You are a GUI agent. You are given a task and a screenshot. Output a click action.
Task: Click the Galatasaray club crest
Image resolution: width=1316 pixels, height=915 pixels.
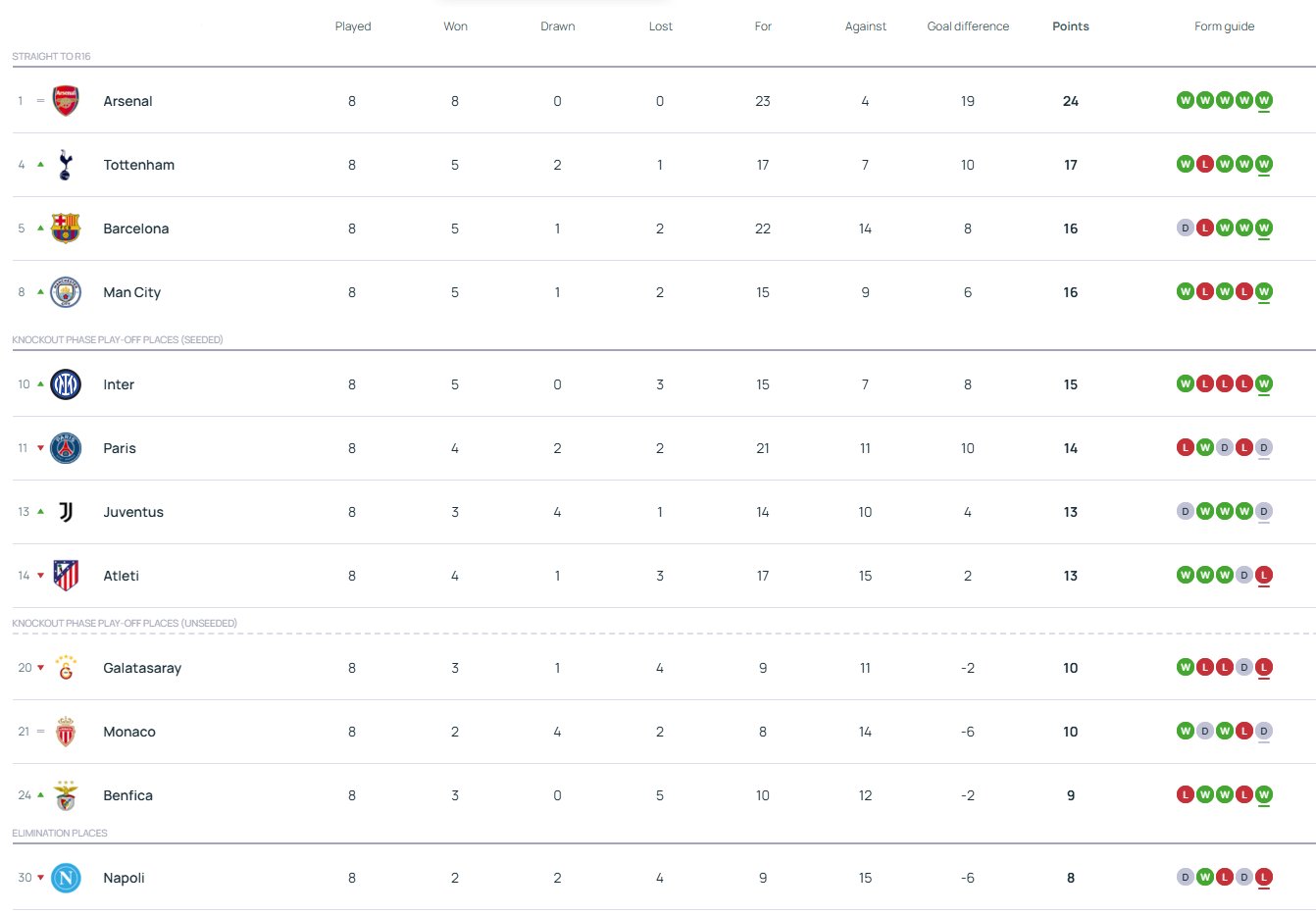pos(66,668)
